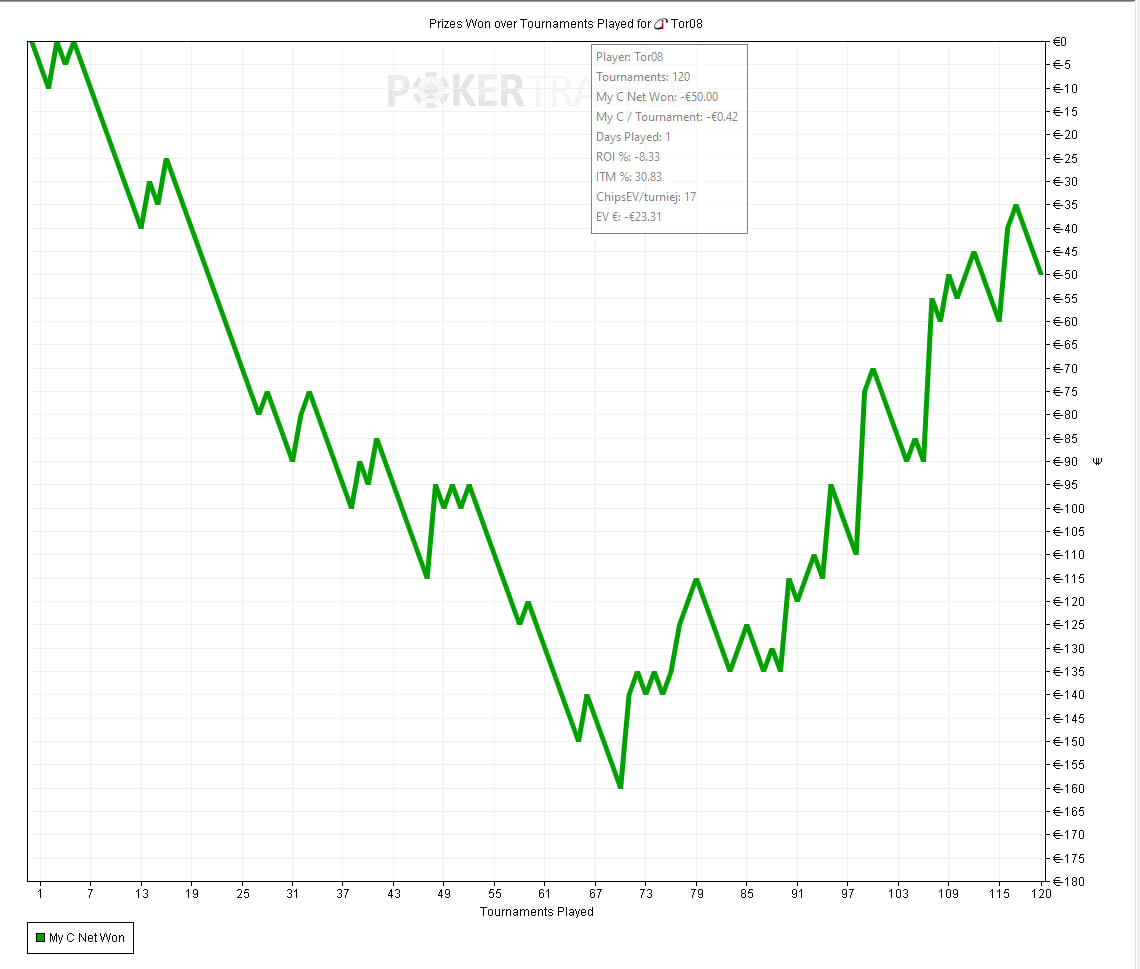Viewport: 1140px width, 969px height.
Task: Click the My C Net Won: -€50.00 tooltip line
Action: click(657, 97)
